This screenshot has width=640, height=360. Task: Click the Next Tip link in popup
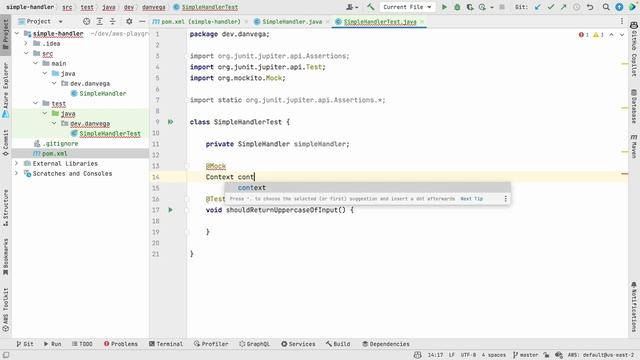(471, 199)
